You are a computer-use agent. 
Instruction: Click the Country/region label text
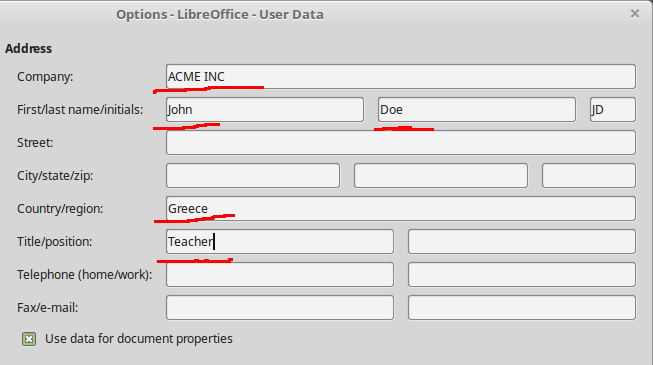(60, 208)
